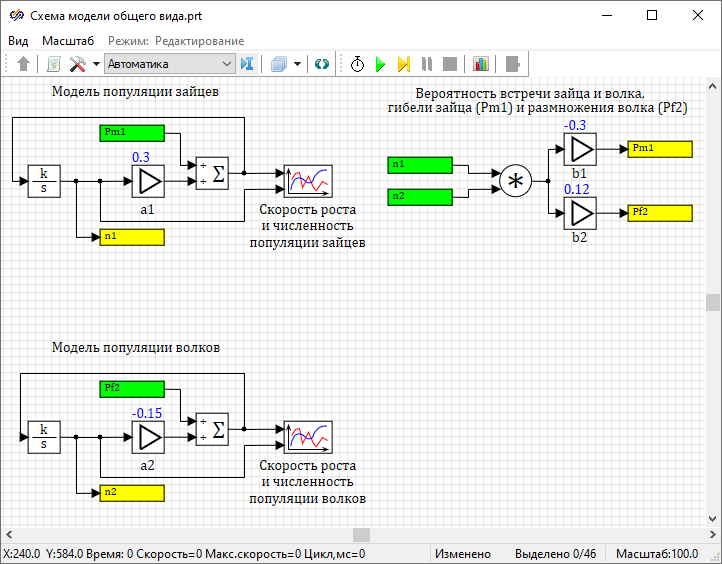
Task: Click the up arrow toolbar icon
Action: (24, 64)
